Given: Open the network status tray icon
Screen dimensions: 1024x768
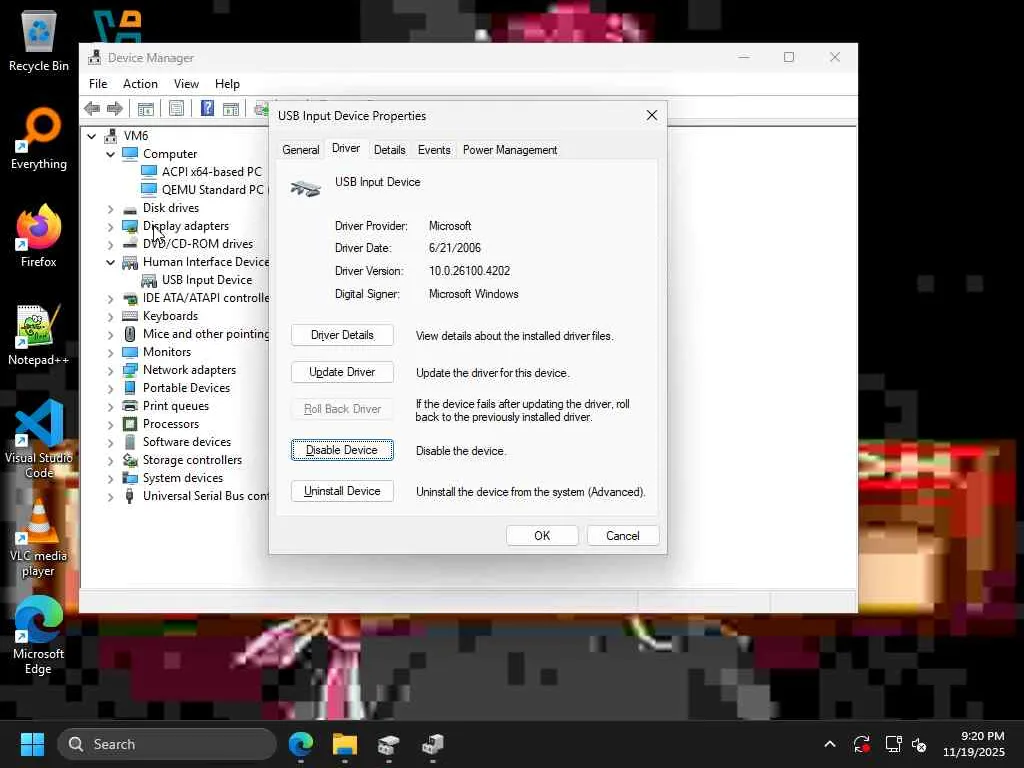Looking at the screenshot, I should click(x=893, y=744).
